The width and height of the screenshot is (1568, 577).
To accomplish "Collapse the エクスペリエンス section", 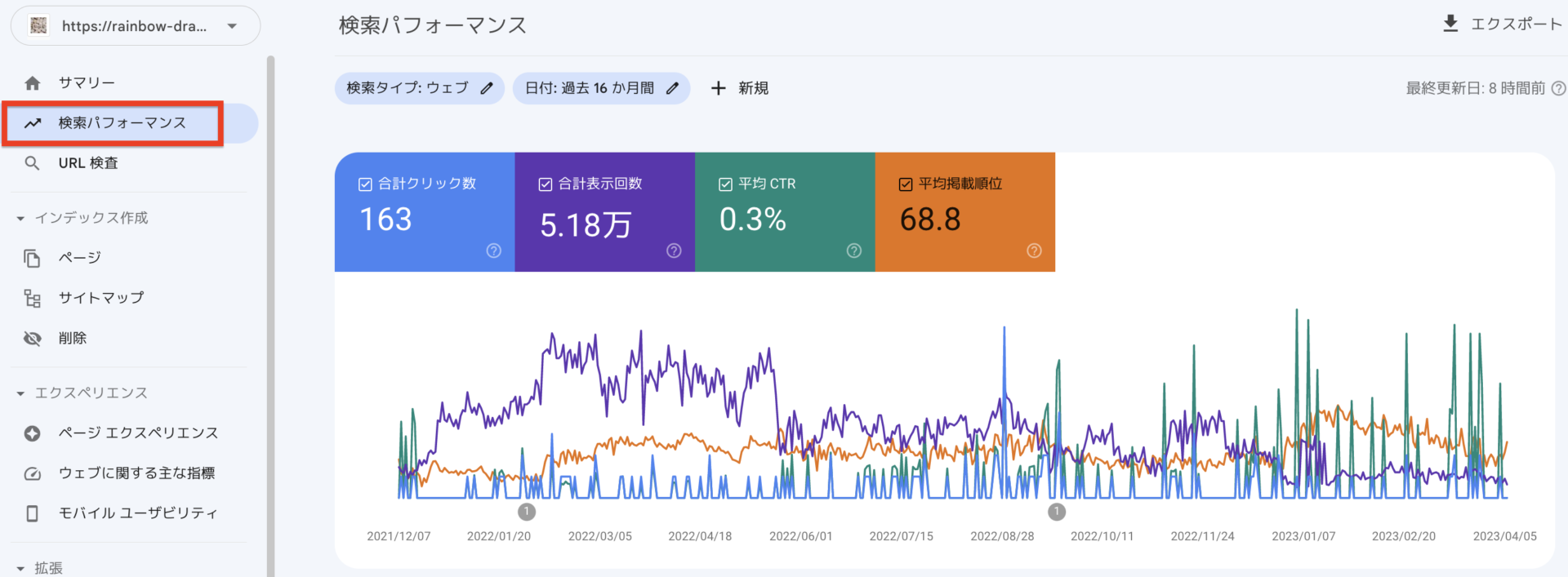I will pyautogui.click(x=20, y=393).
